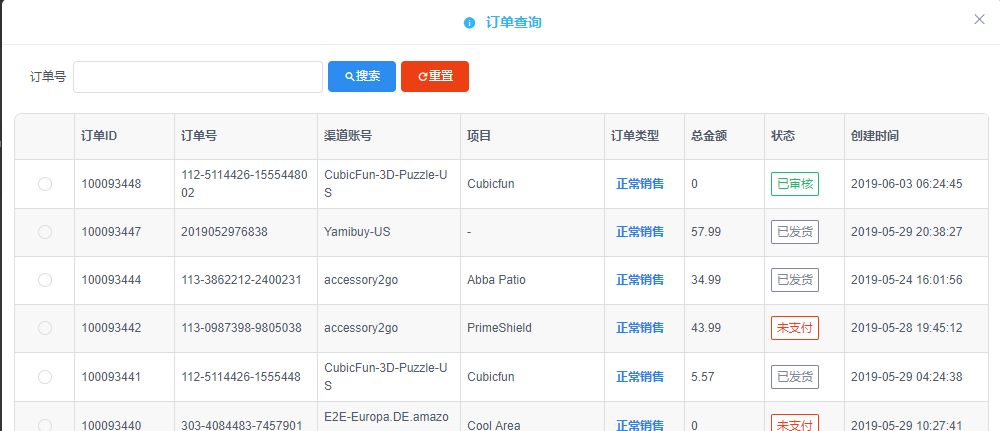Click the red 重置 button
The image size is (1000, 431).
[435, 77]
